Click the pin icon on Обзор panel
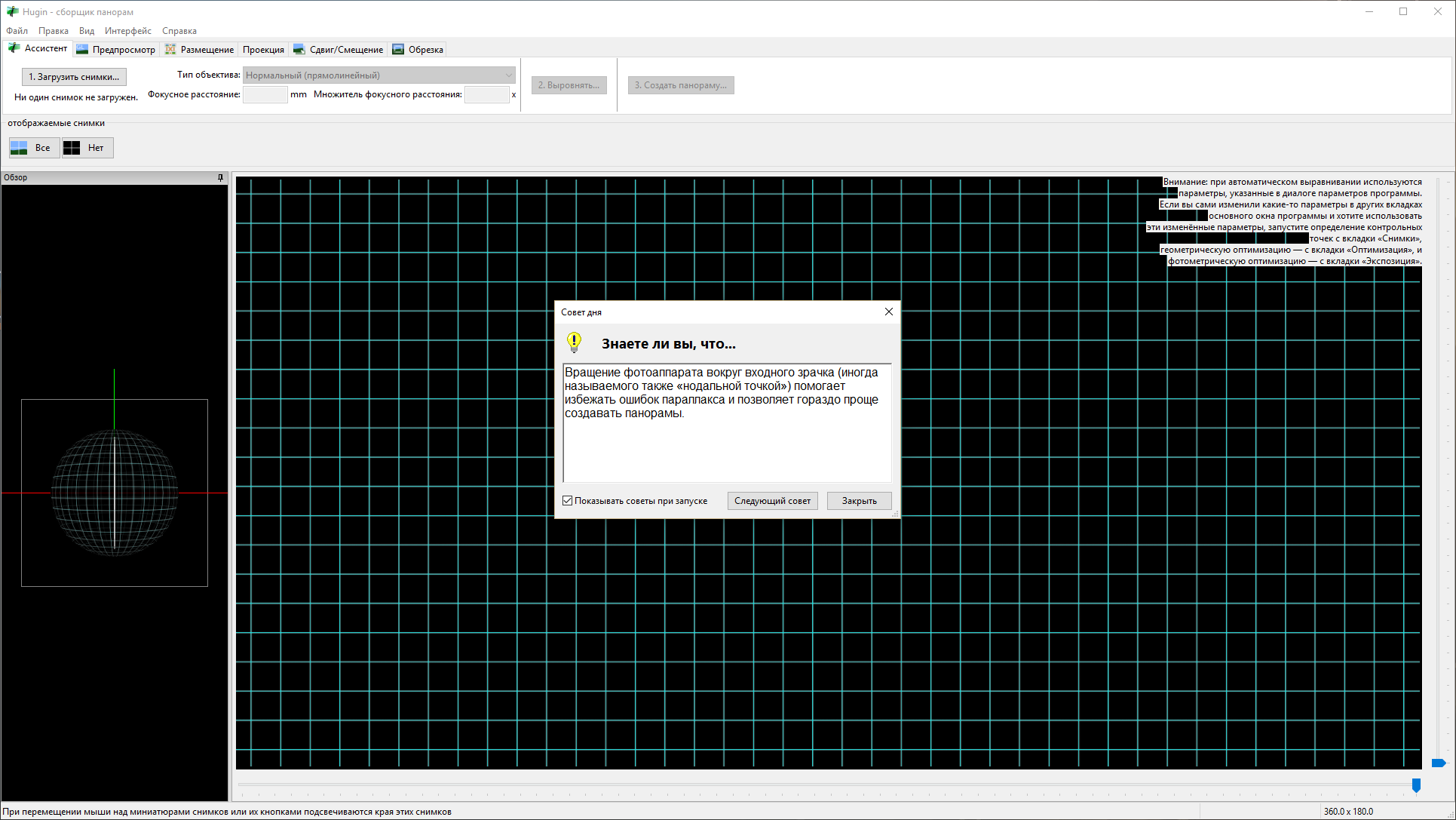This screenshot has height=820, width=1456. [x=220, y=178]
